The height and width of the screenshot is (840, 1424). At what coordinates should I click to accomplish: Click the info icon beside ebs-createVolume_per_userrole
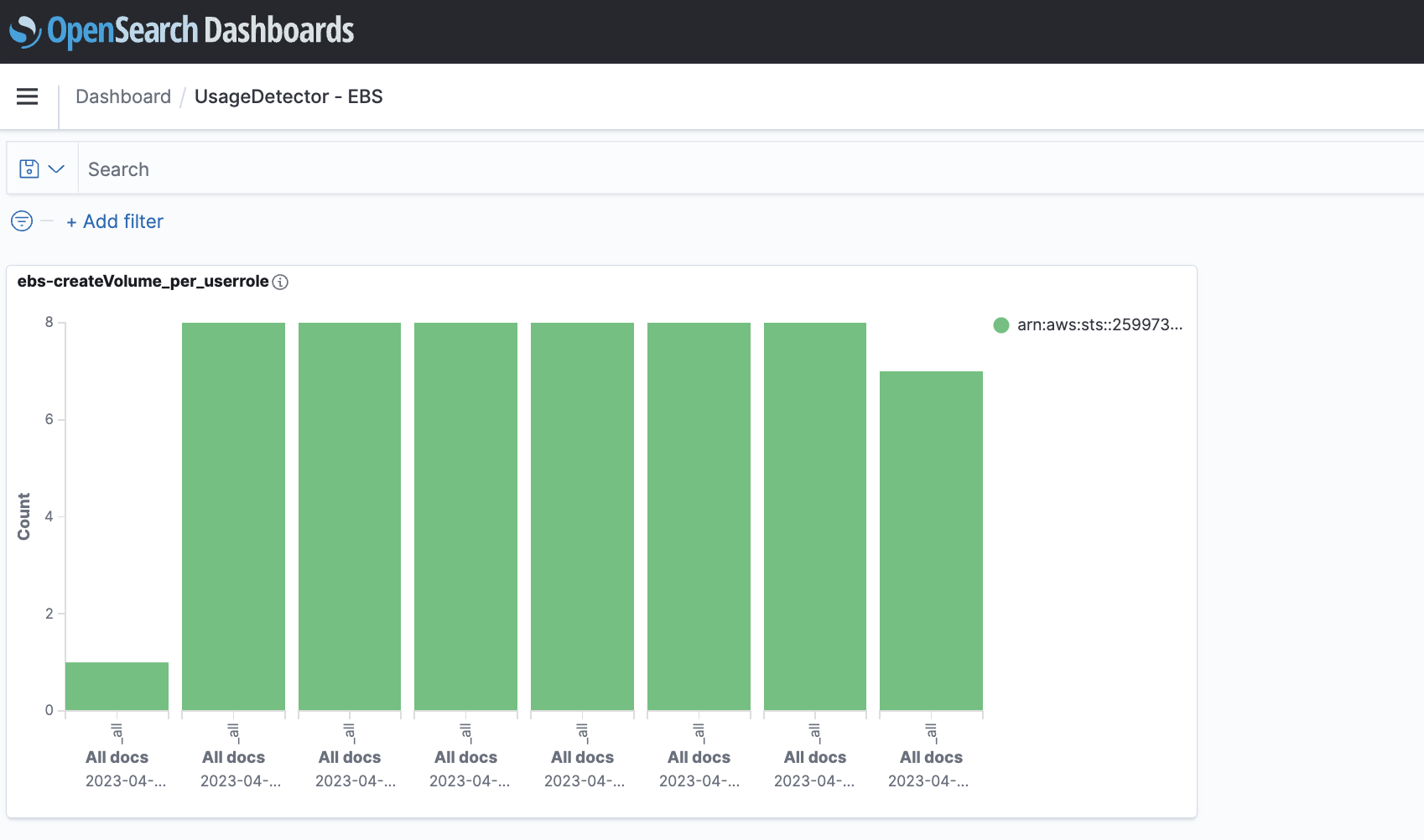(281, 283)
